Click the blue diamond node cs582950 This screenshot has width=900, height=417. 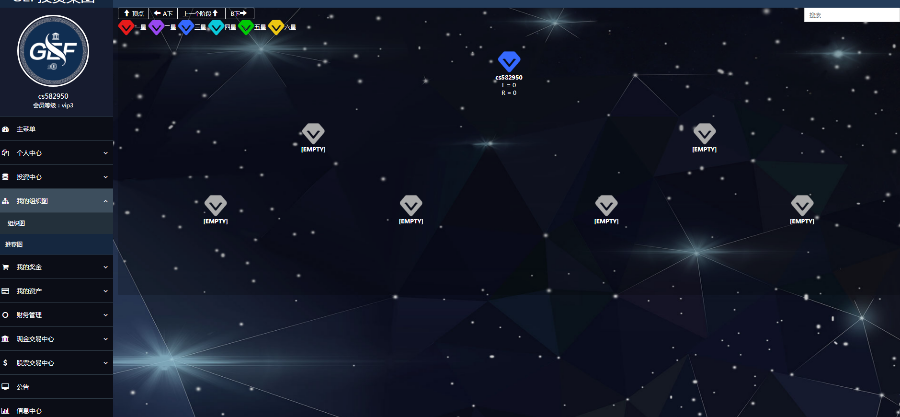(509, 61)
